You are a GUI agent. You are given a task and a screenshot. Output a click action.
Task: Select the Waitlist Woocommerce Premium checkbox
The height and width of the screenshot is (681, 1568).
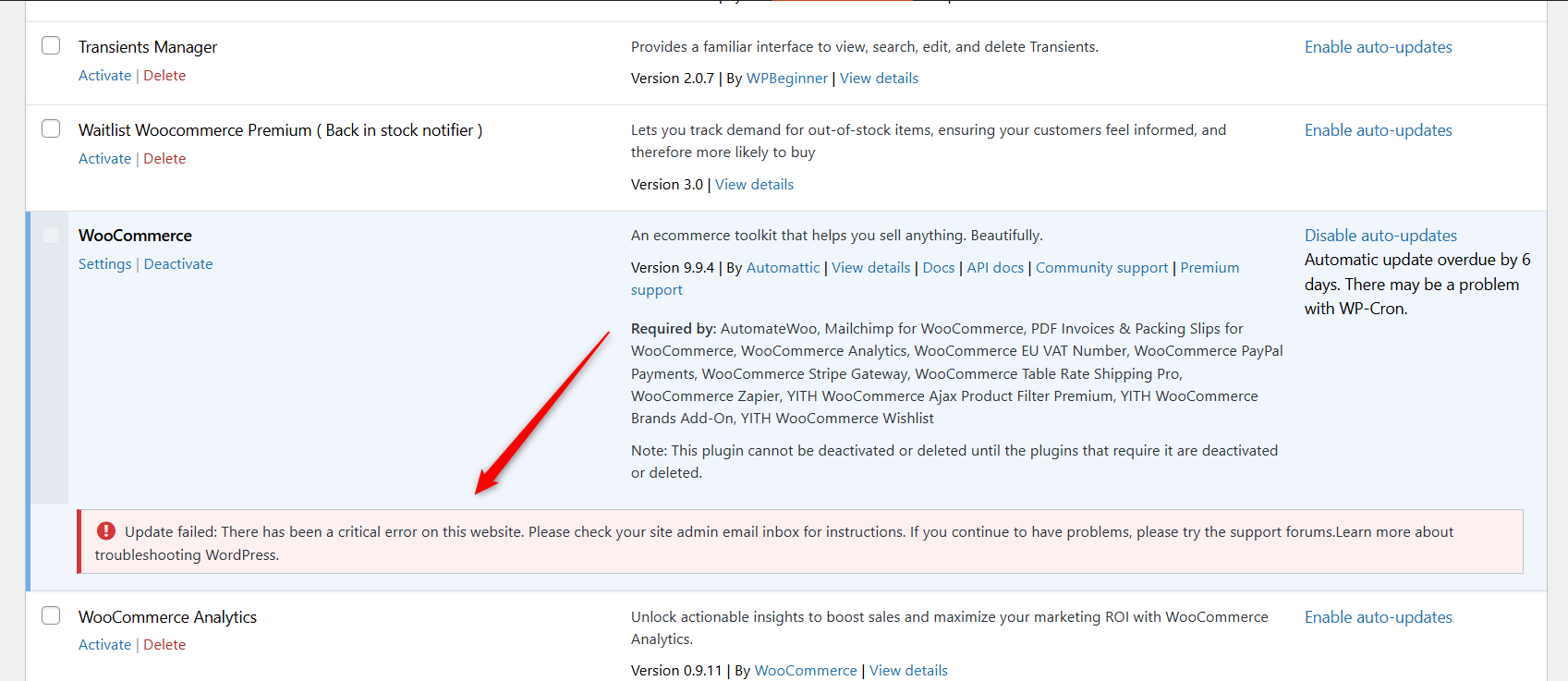pyautogui.click(x=51, y=128)
